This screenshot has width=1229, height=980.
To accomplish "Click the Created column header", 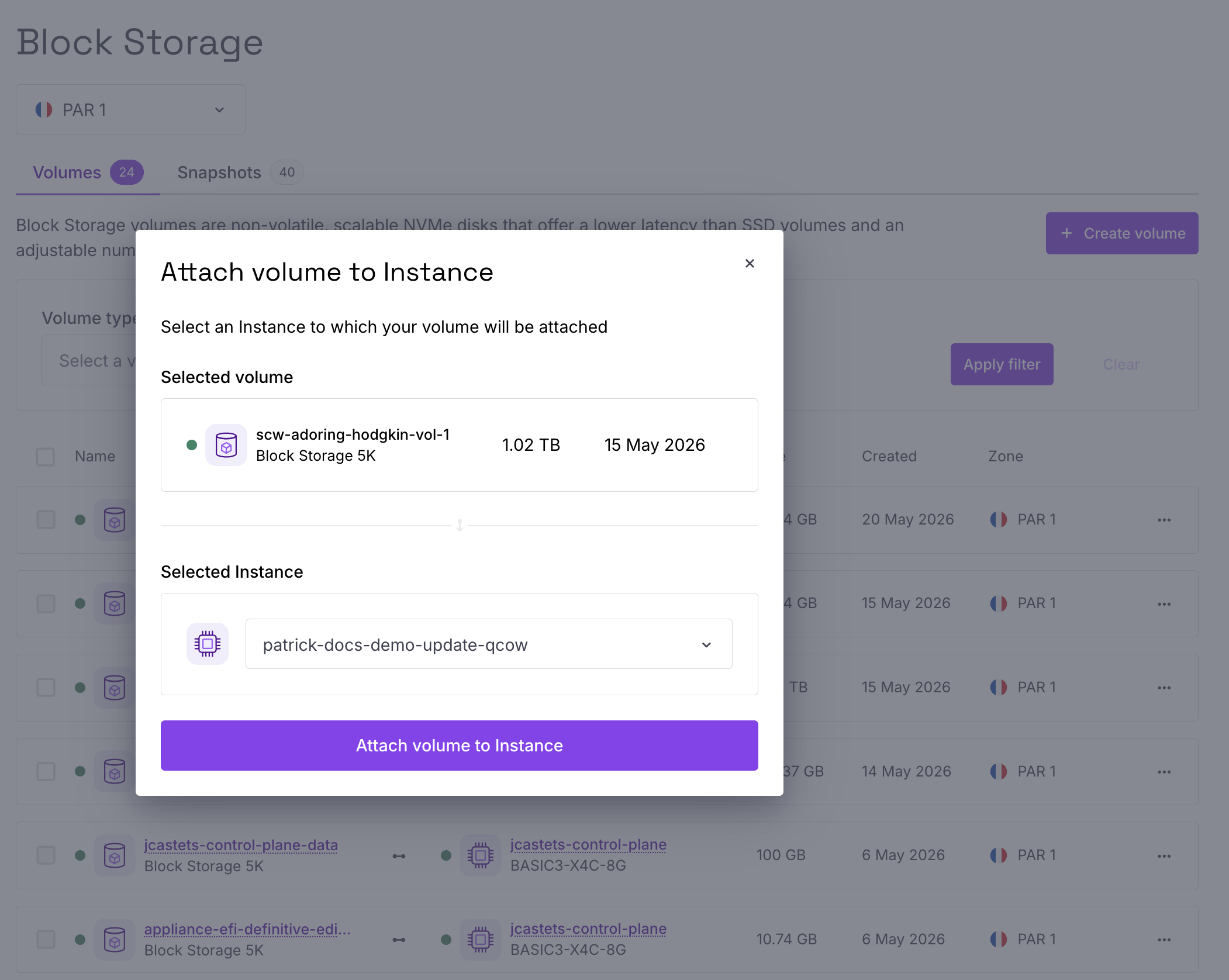I will (889, 456).
